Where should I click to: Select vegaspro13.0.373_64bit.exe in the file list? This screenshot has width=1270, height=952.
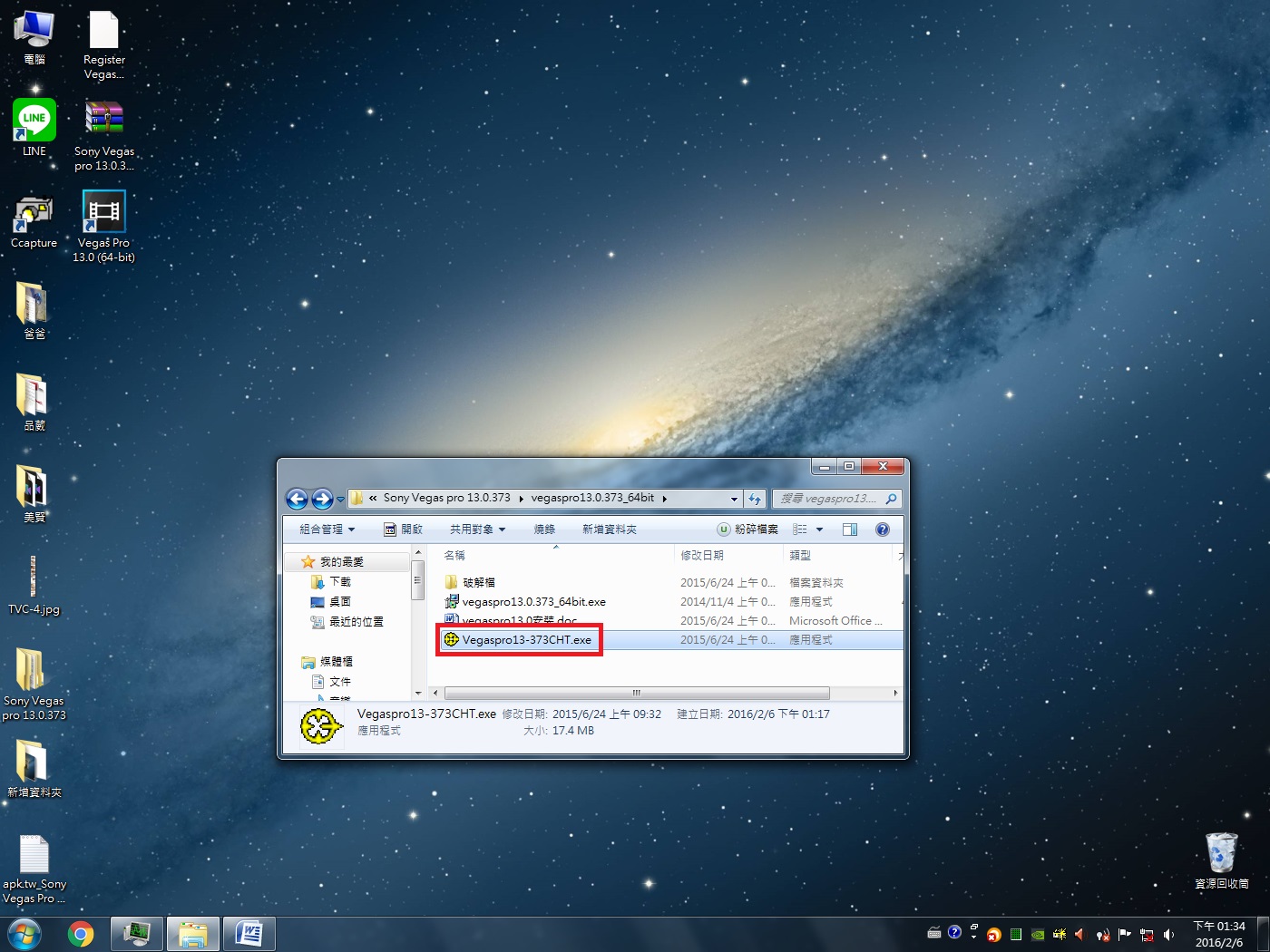click(525, 601)
